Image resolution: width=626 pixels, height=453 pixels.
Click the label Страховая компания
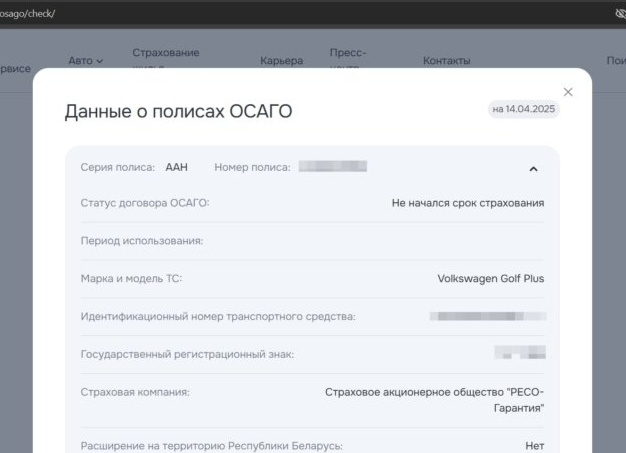(135, 392)
